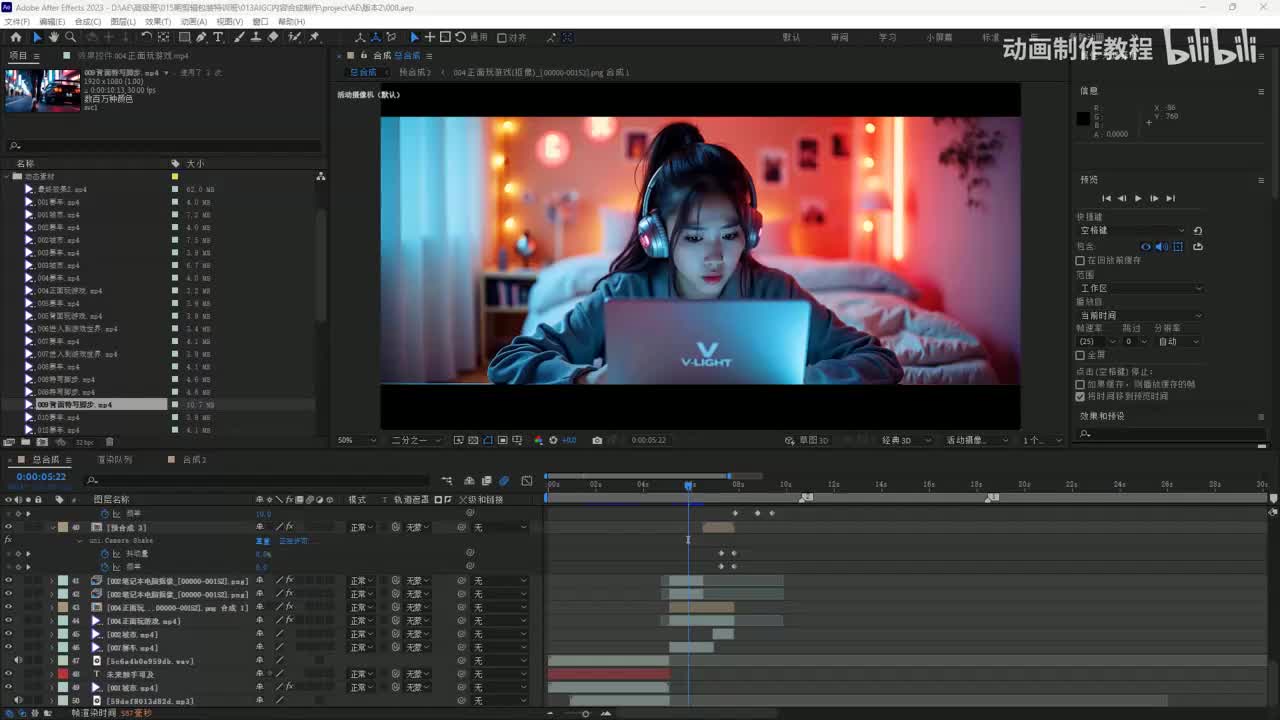Click the 重置 link for Camera Shake
The image size is (1280, 720).
263,540
